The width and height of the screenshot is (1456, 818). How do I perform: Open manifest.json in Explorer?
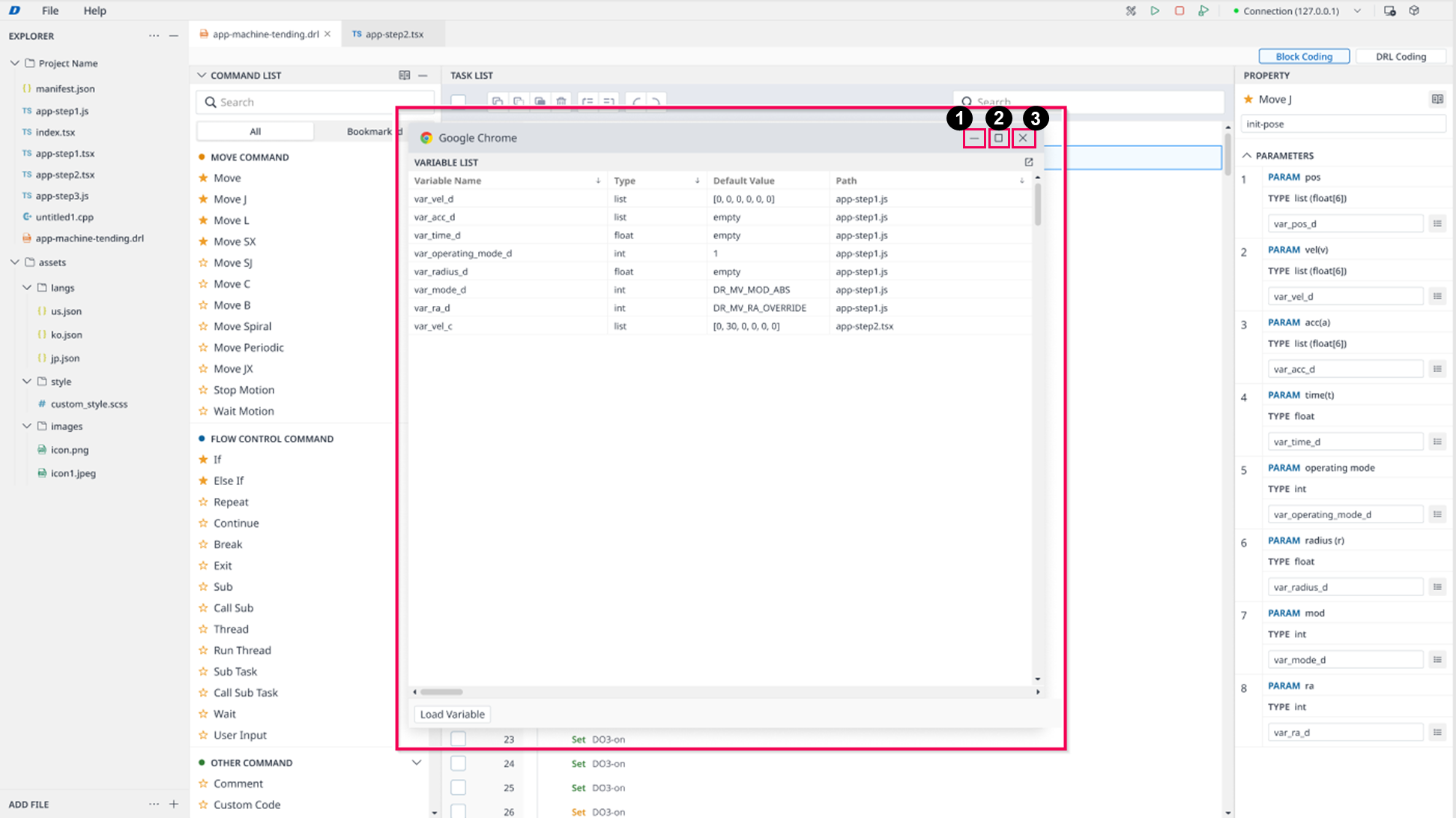coord(65,88)
